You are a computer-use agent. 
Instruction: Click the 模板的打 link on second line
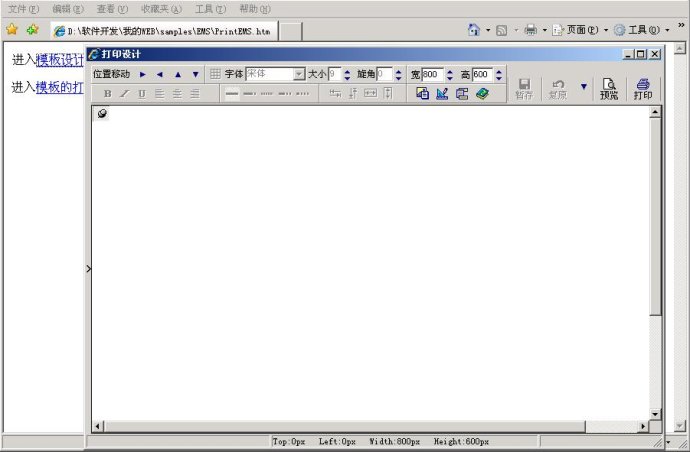[x=59, y=87]
